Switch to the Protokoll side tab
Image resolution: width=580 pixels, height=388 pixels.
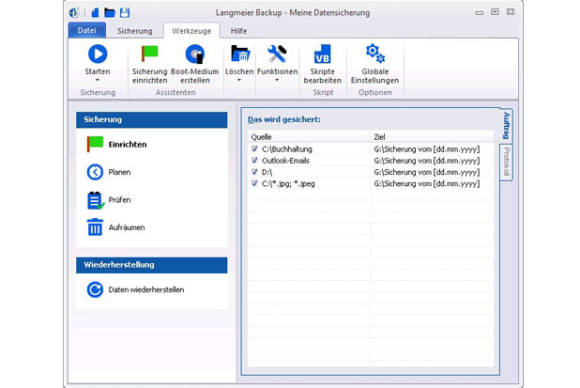(506, 162)
